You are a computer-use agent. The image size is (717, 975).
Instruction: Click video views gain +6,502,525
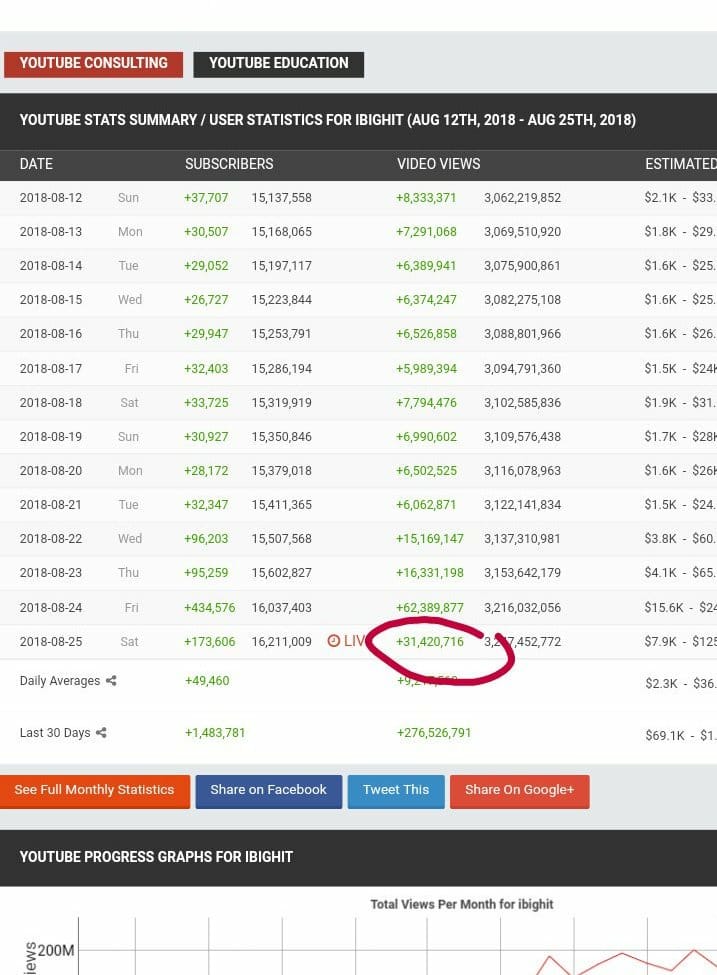426,471
